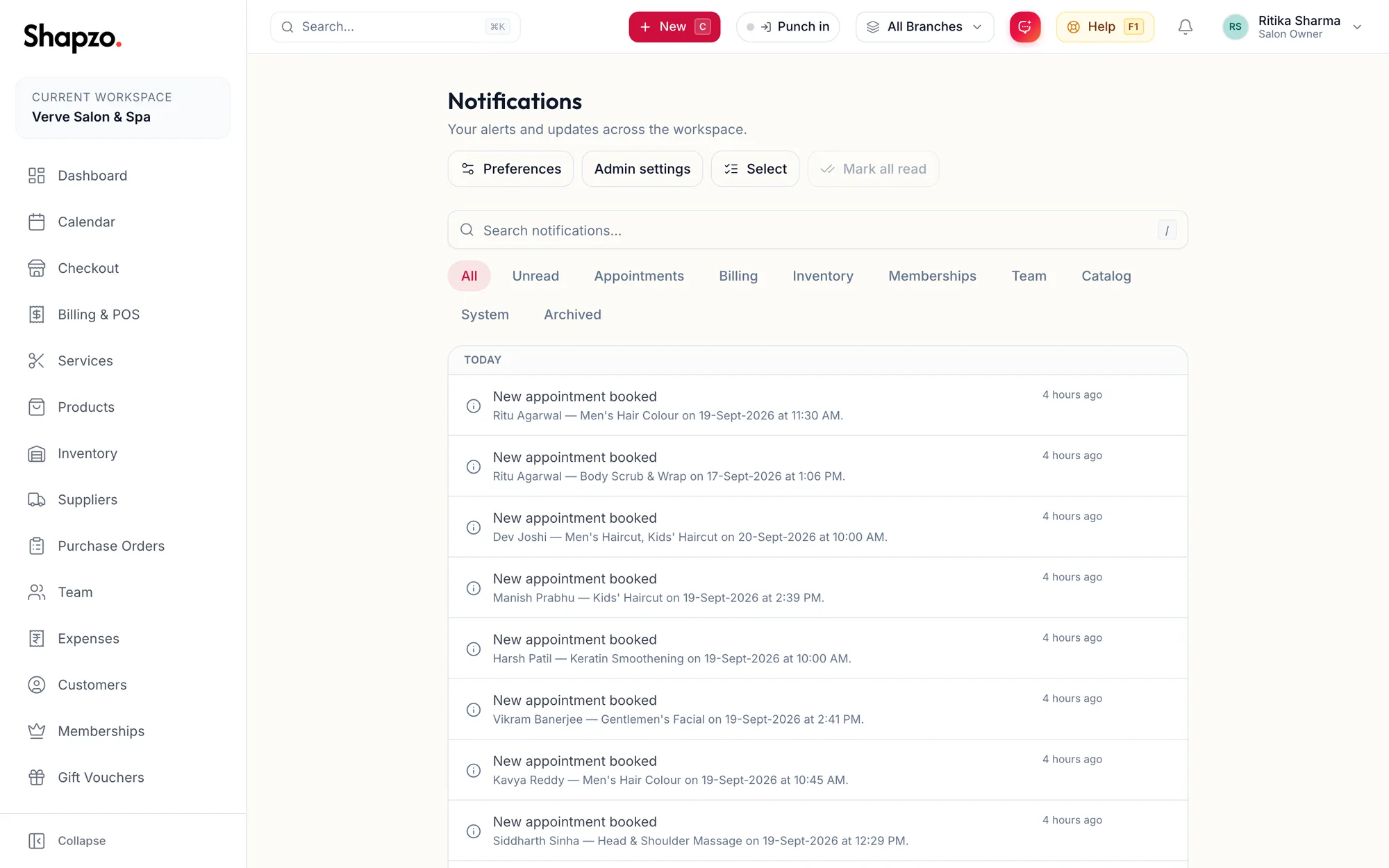Screen dimensions: 1389x868
Task: Go to Expenses
Action: tap(123, 639)
